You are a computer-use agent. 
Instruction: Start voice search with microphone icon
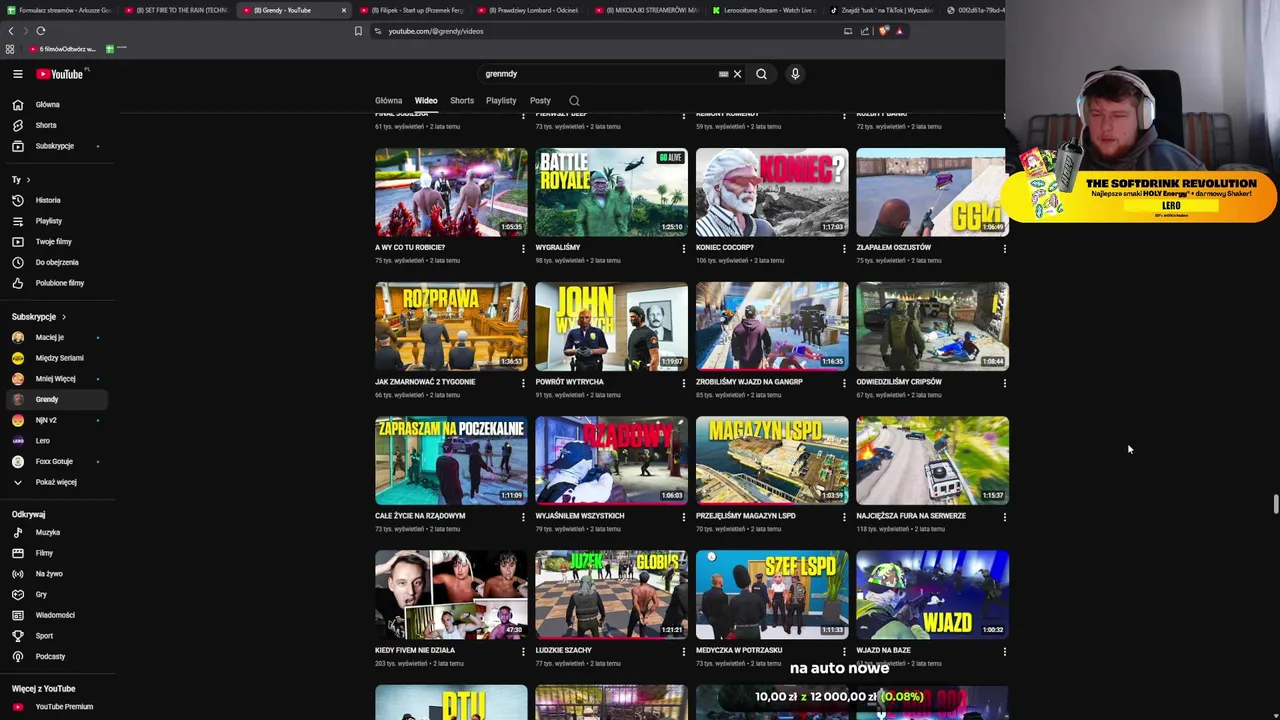pos(795,74)
